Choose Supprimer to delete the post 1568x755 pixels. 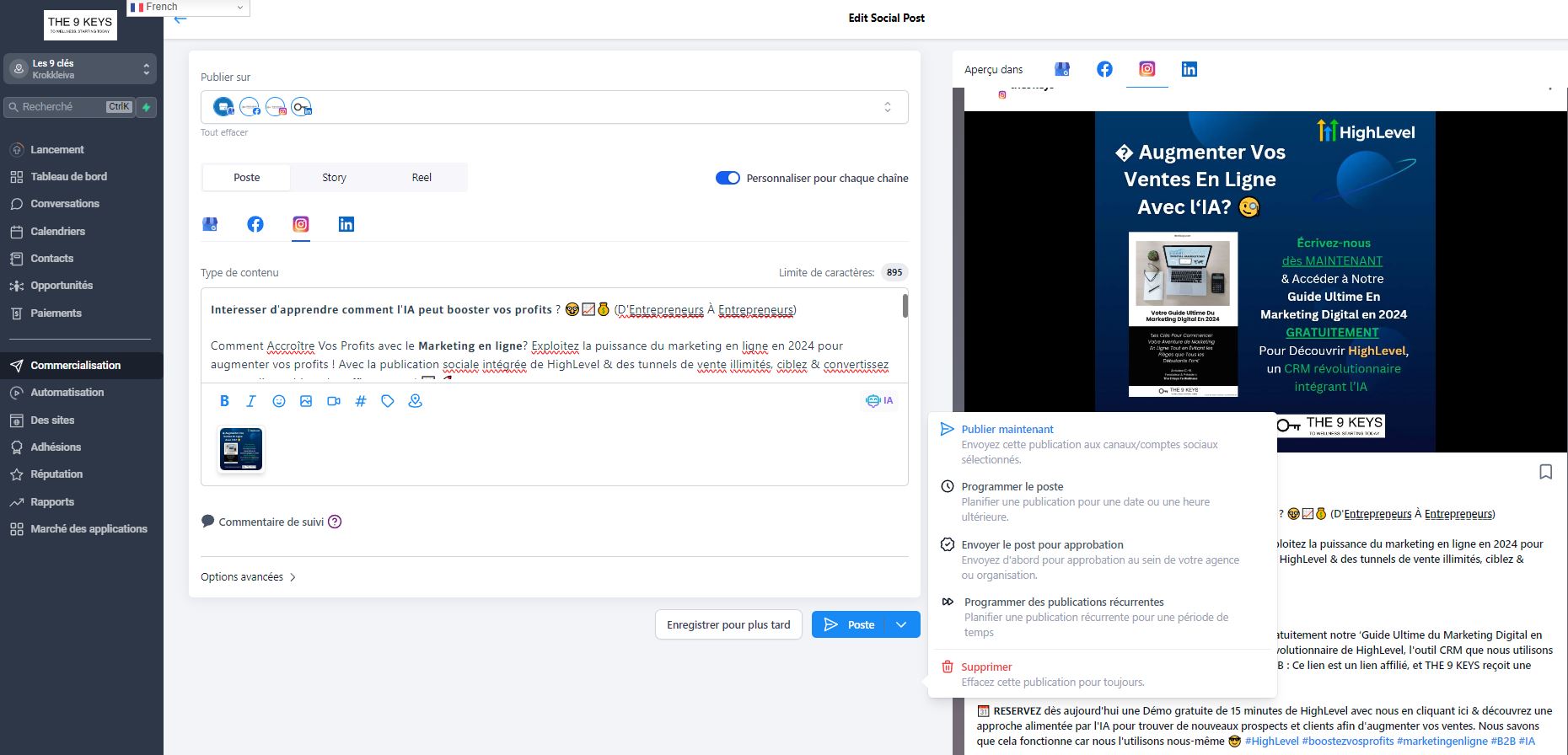coord(1102,674)
